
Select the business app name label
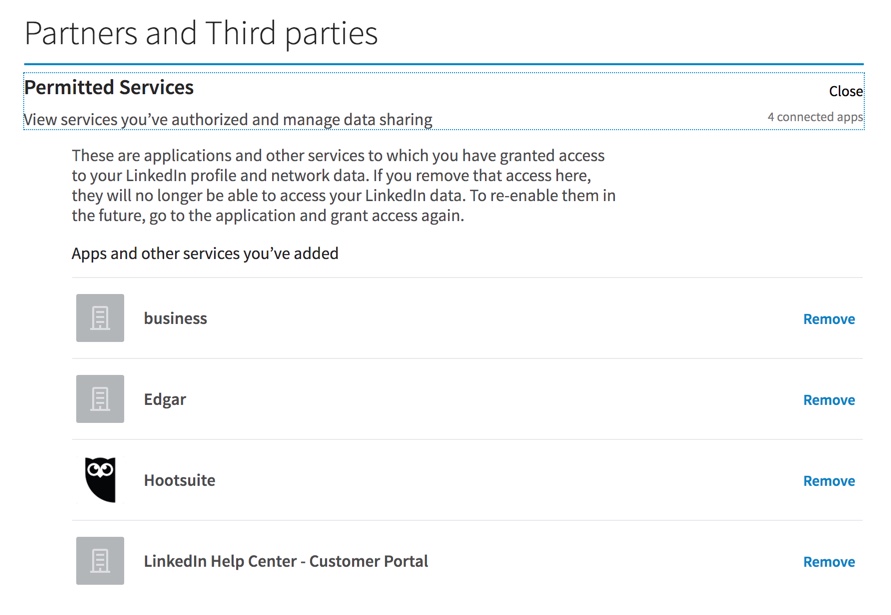point(175,317)
